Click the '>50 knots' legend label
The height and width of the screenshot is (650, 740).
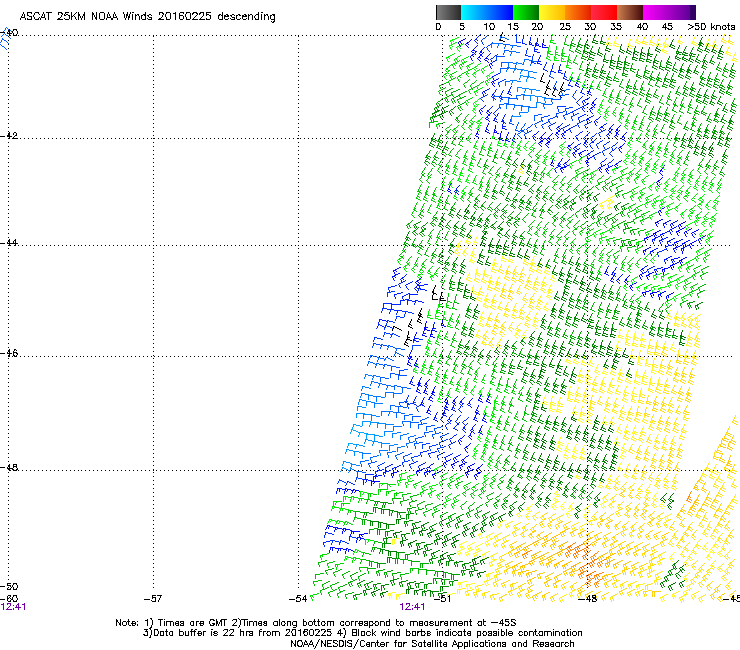[x=711, y=27]
